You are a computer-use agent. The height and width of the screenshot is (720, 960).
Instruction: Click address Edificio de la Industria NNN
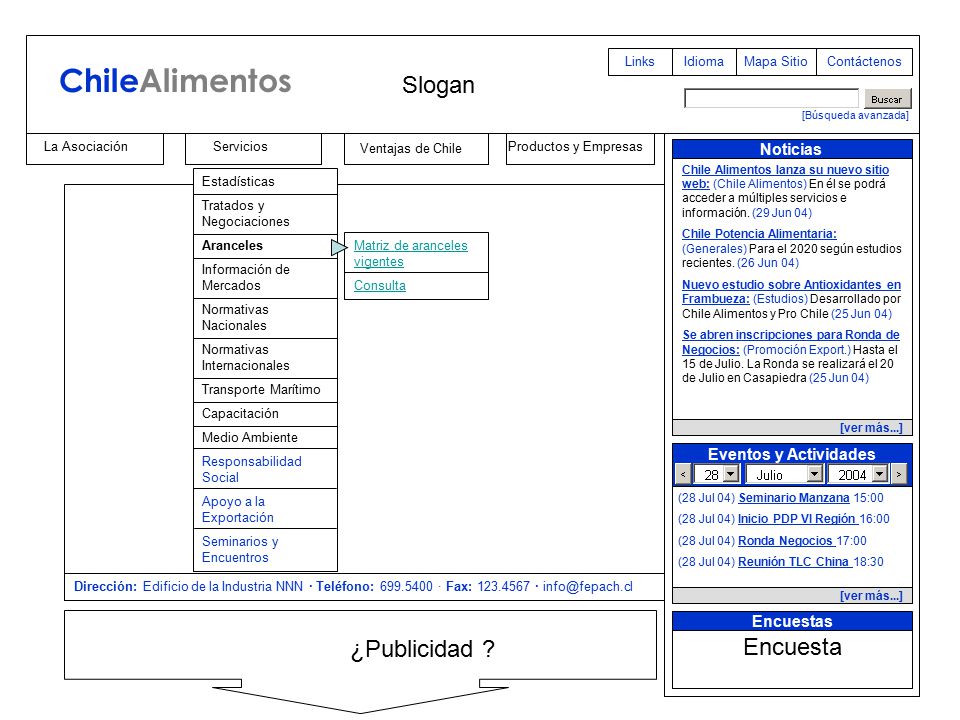[x=223, y=587]
